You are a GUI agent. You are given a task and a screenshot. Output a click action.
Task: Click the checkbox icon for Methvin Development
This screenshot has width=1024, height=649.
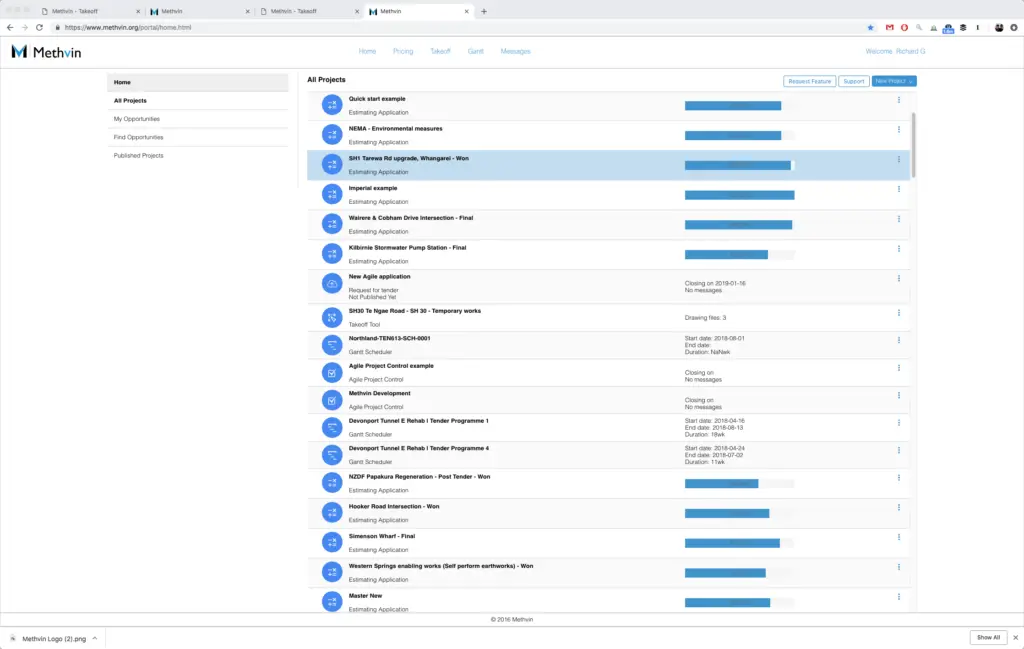(331, 400)
